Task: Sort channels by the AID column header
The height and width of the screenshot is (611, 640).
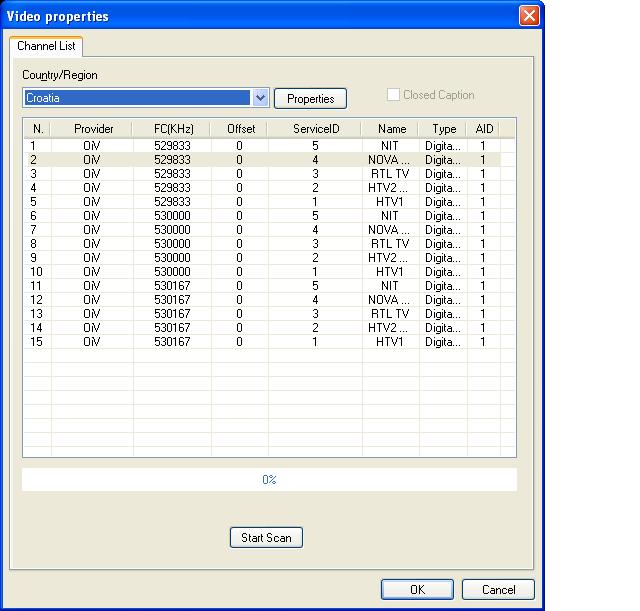Action: click(482, 129)
